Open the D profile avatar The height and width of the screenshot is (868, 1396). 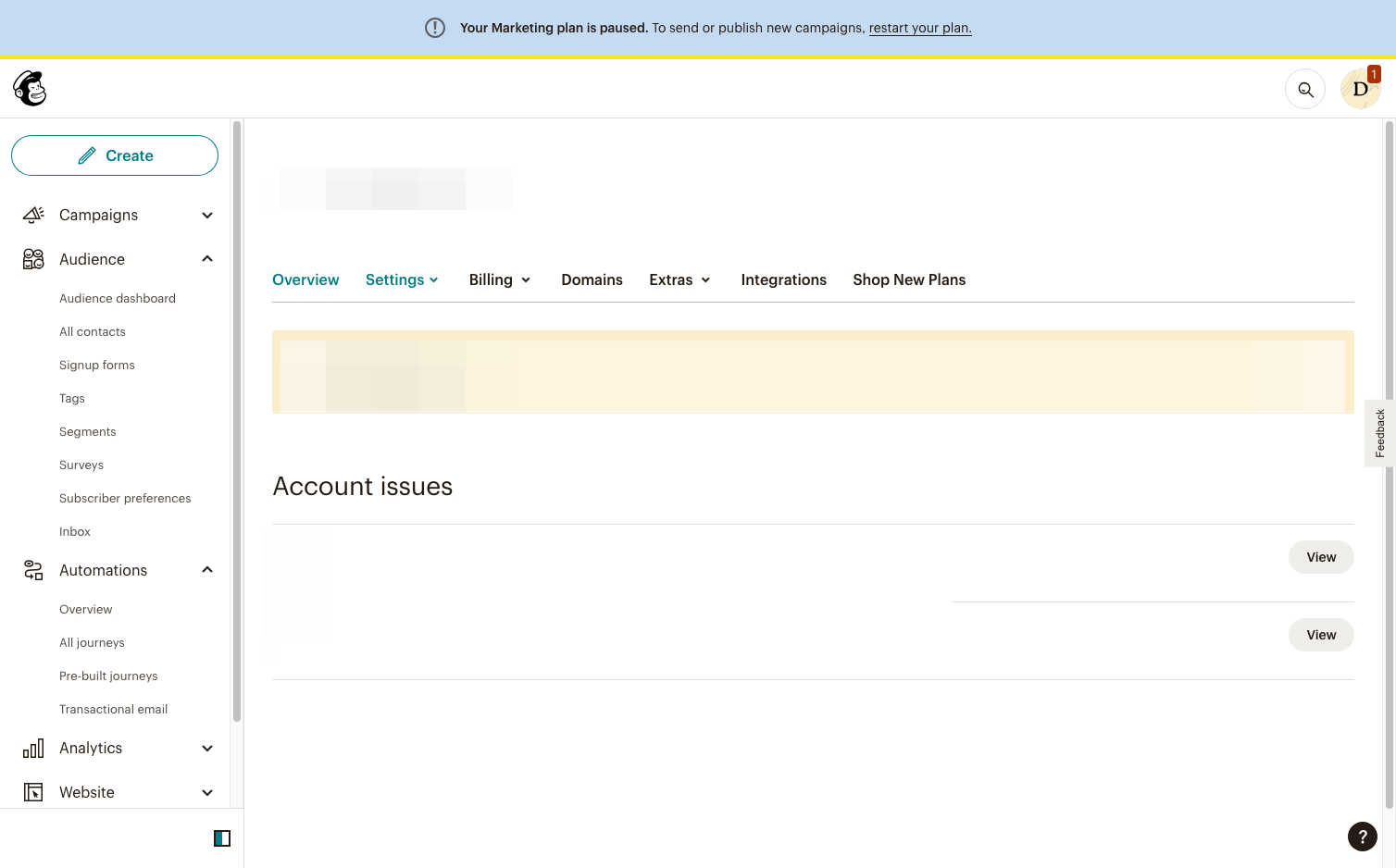pyautogui.click(x=1360, y=89)
